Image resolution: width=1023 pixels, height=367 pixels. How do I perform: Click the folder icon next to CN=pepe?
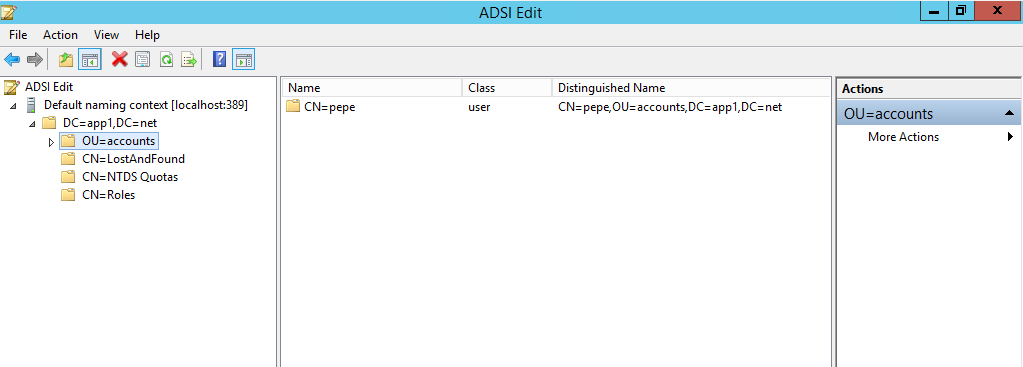coord(293,106)
